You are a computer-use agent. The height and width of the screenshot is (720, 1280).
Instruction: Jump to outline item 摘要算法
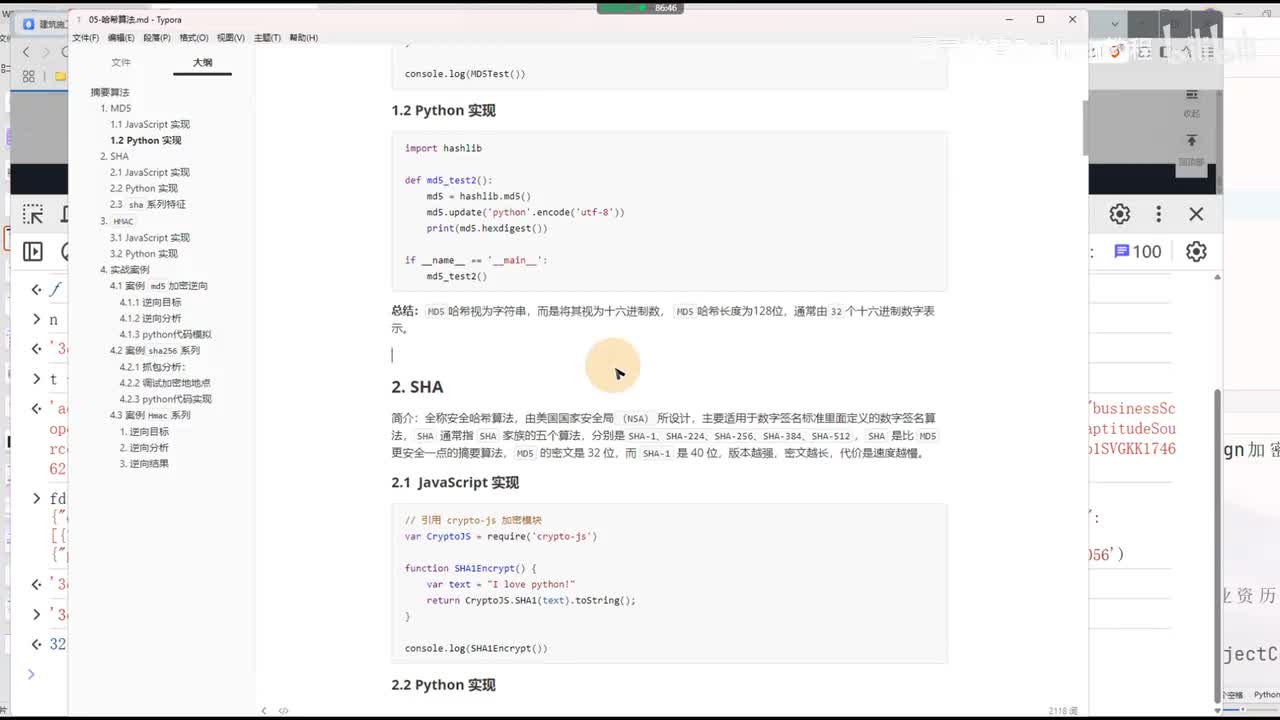110,92
